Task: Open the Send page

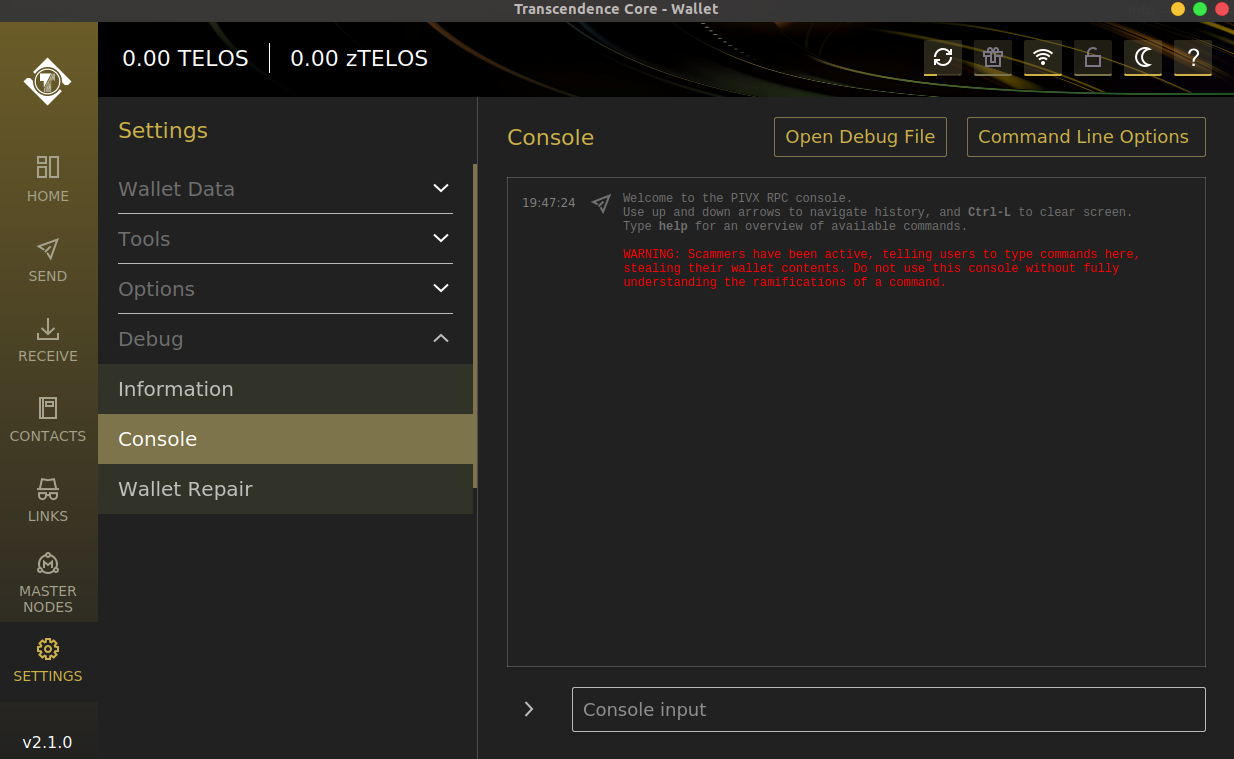Action: (x=48, y=260)
